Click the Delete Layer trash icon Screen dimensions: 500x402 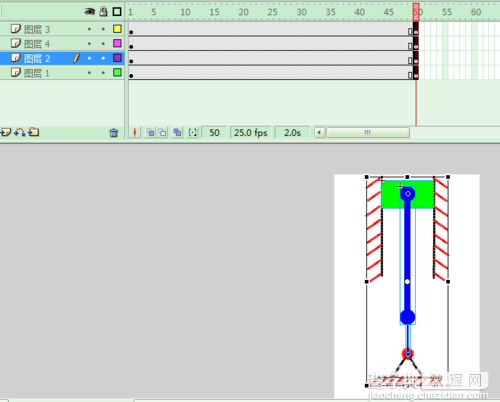click(114, 133)
